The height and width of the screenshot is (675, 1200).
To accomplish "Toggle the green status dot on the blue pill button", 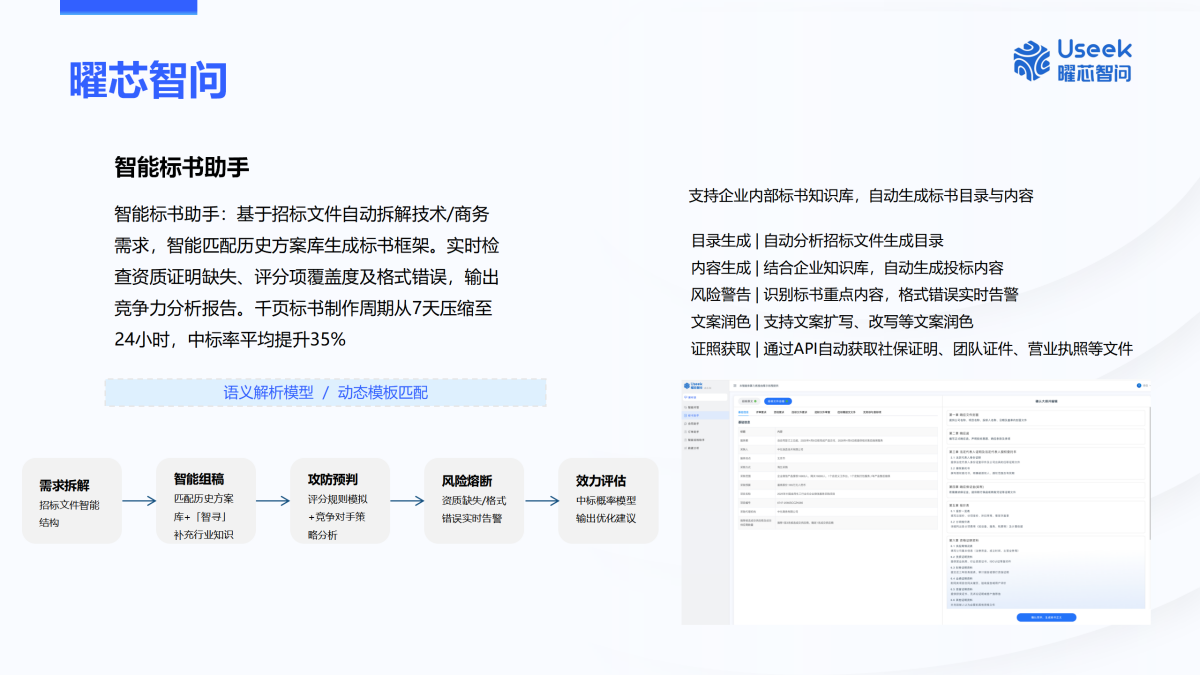I will (x=787, y=401).
